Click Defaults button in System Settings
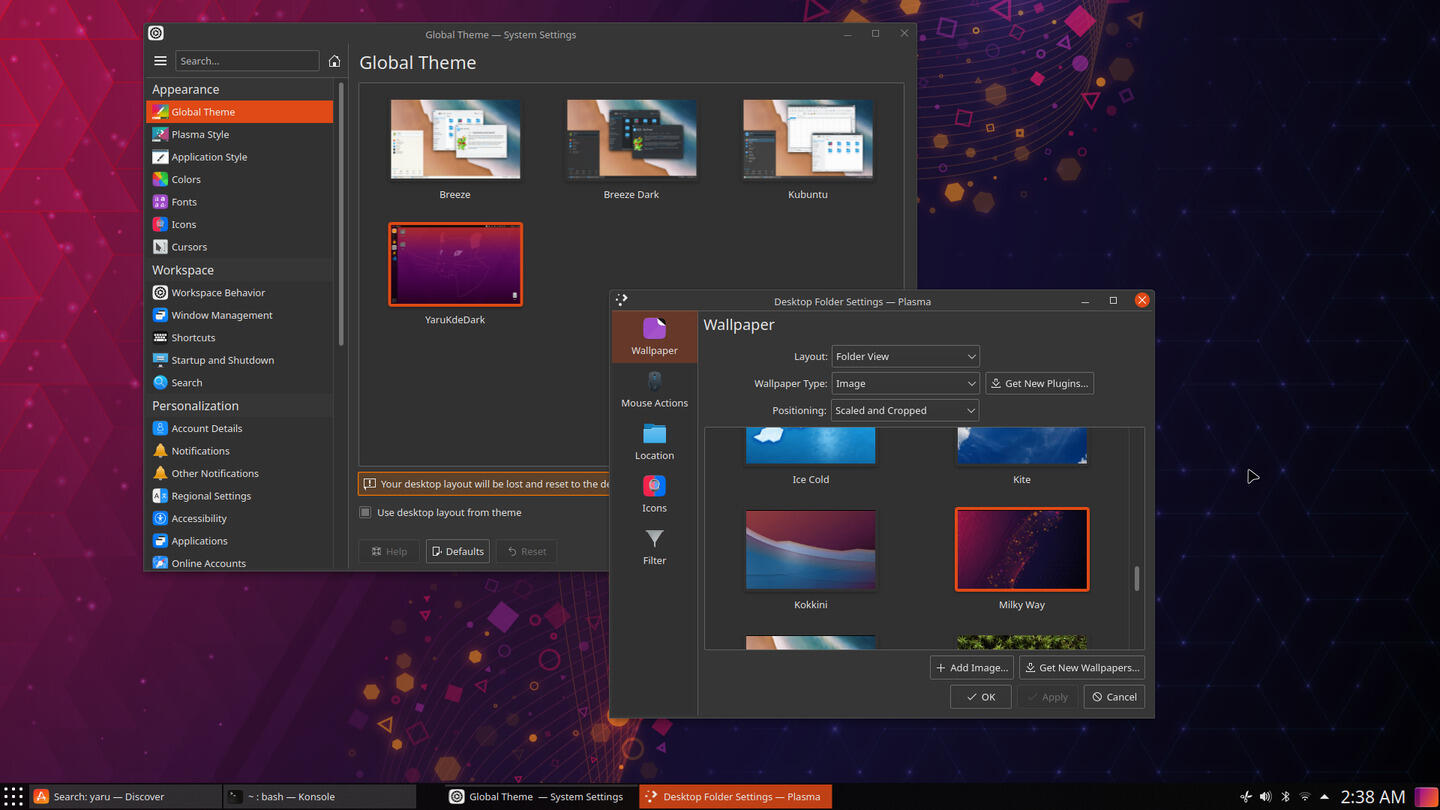1440x810 pixels. point(457,551)
